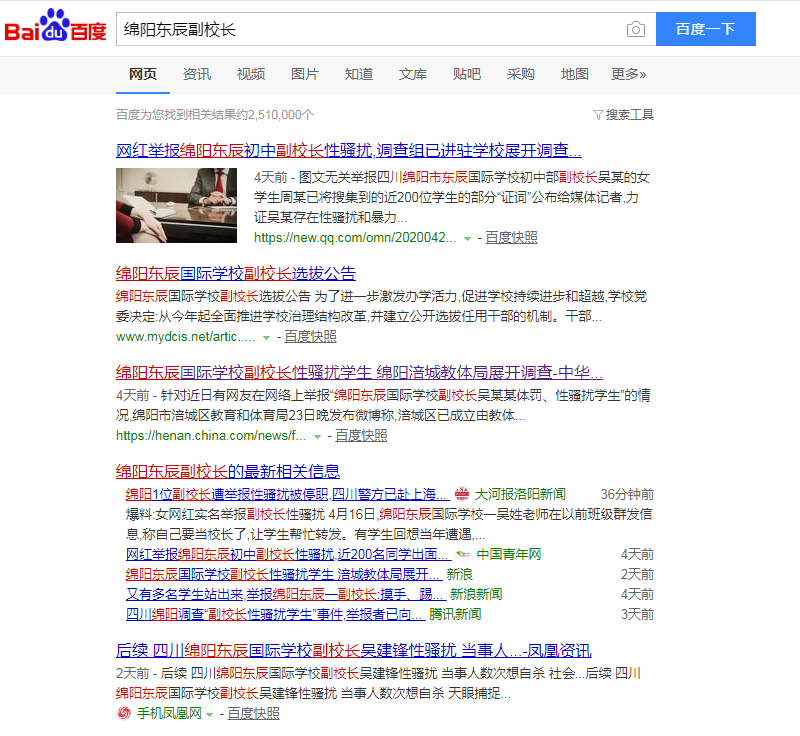Screen dimensions: 800x736
Task: Open news 绵阳1位副校长遭举报性骚扰被停职
Action: tap(287, 494)
